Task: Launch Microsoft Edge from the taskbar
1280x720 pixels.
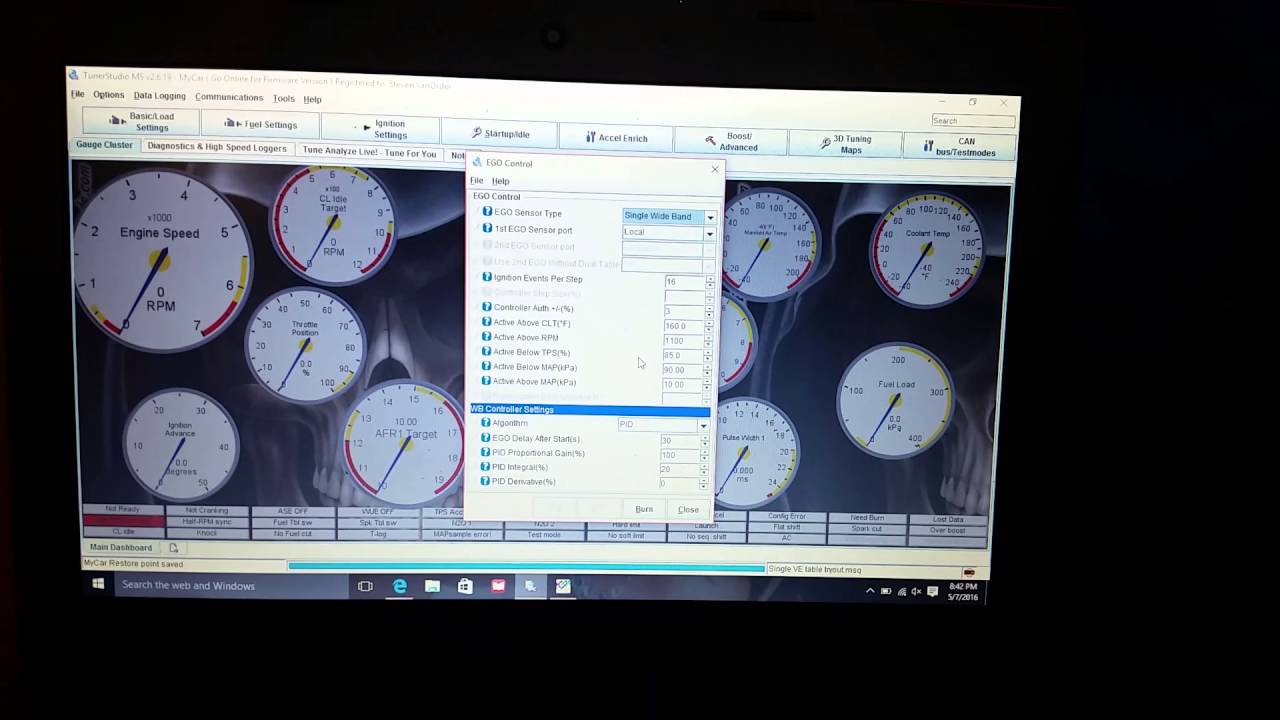Action: [399, 586]
